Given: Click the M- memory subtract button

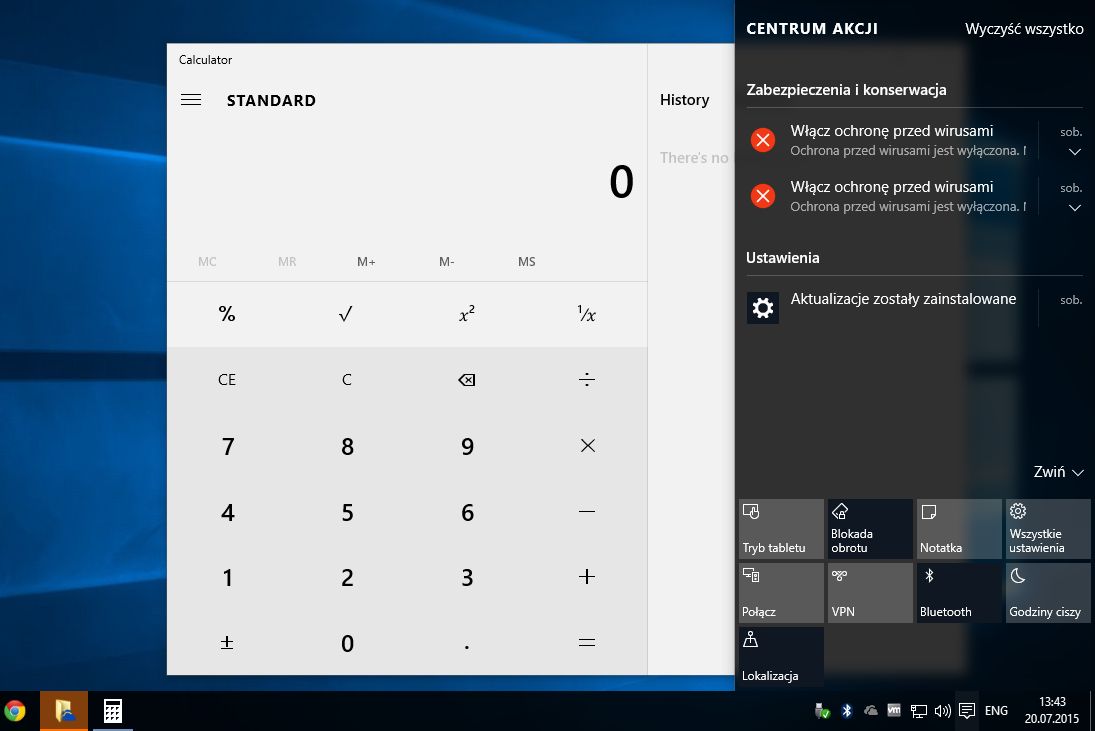Looking at the screenshot, I should coord(446,261).
